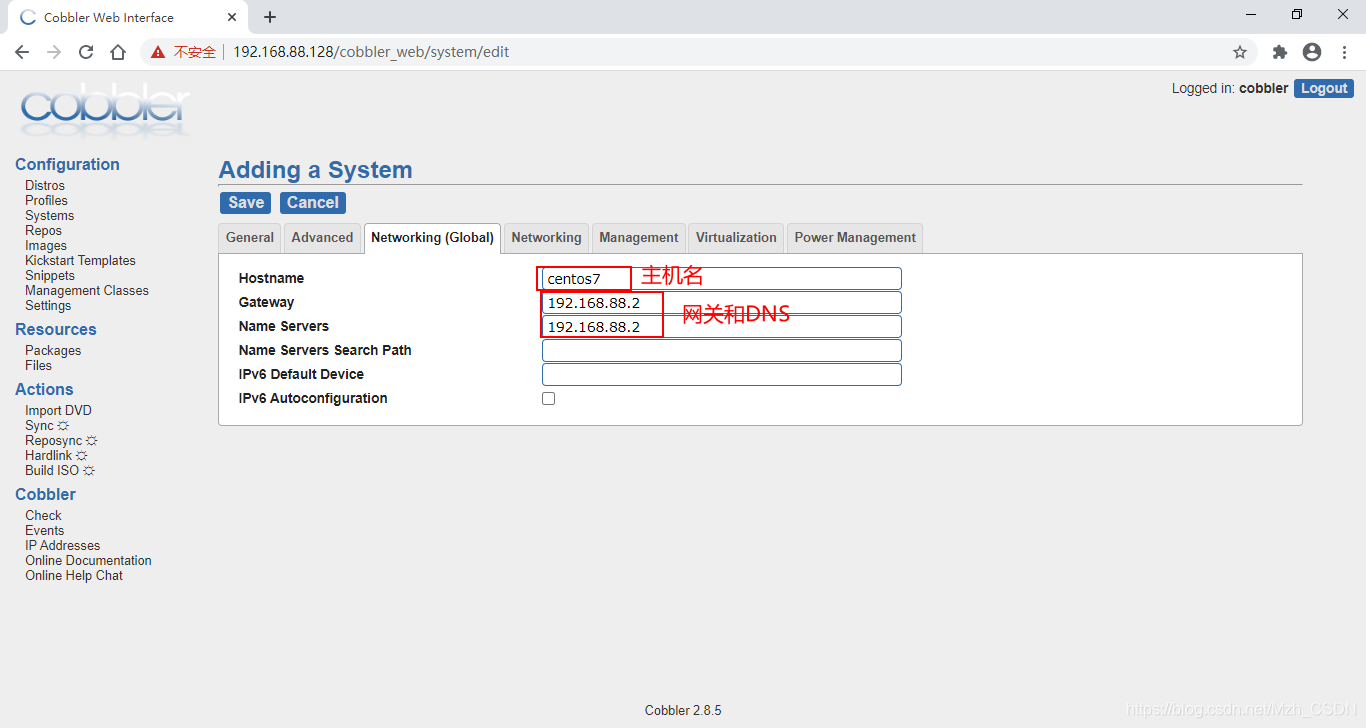Image resolution: width=1366 pixels, height=728 pixels.
Task: Close the Cobbler Web Interface tab
Action: (232, 17)
